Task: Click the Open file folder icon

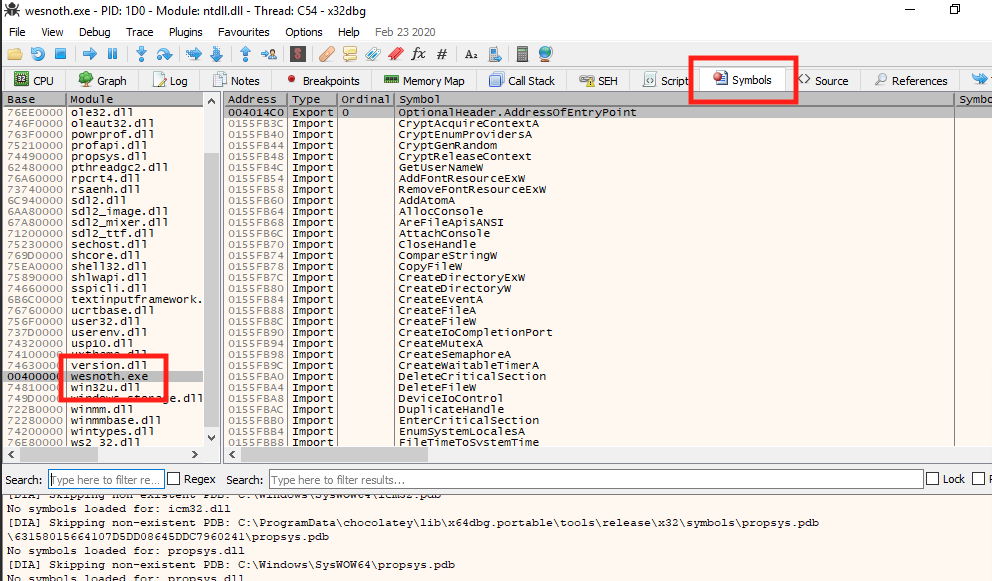Action: pyautogui.click(x=15, y=54)
